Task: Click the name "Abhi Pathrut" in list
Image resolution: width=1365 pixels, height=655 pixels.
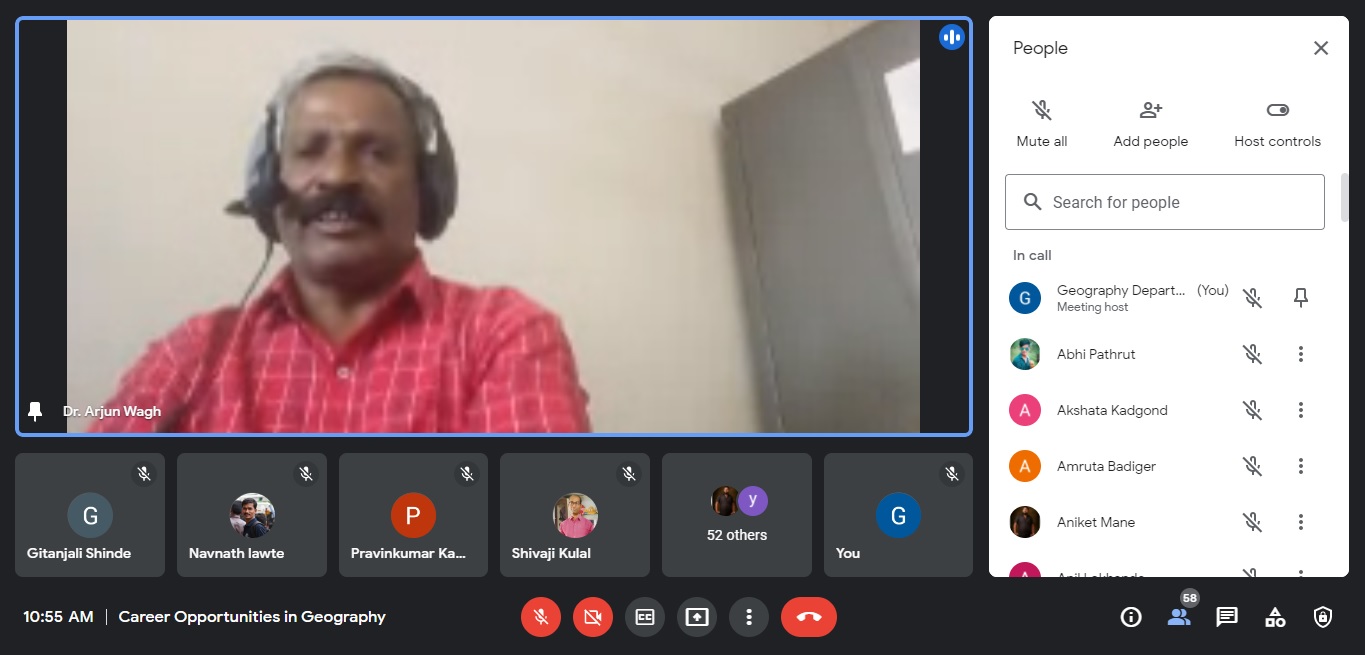Action: click(1096, 354)
